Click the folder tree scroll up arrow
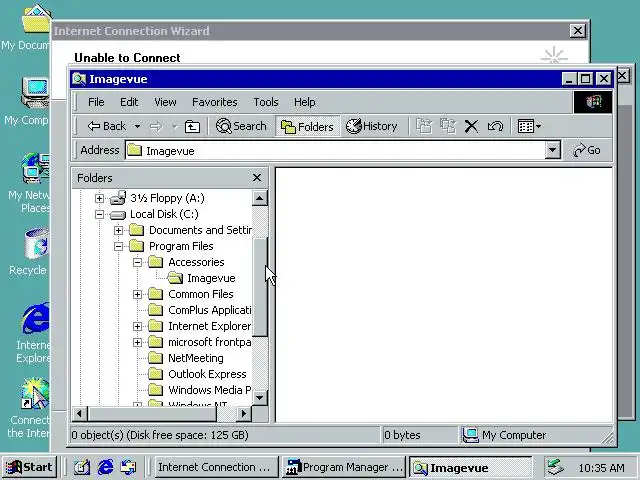Screen dimensions: 640x480 click(260, 198)
